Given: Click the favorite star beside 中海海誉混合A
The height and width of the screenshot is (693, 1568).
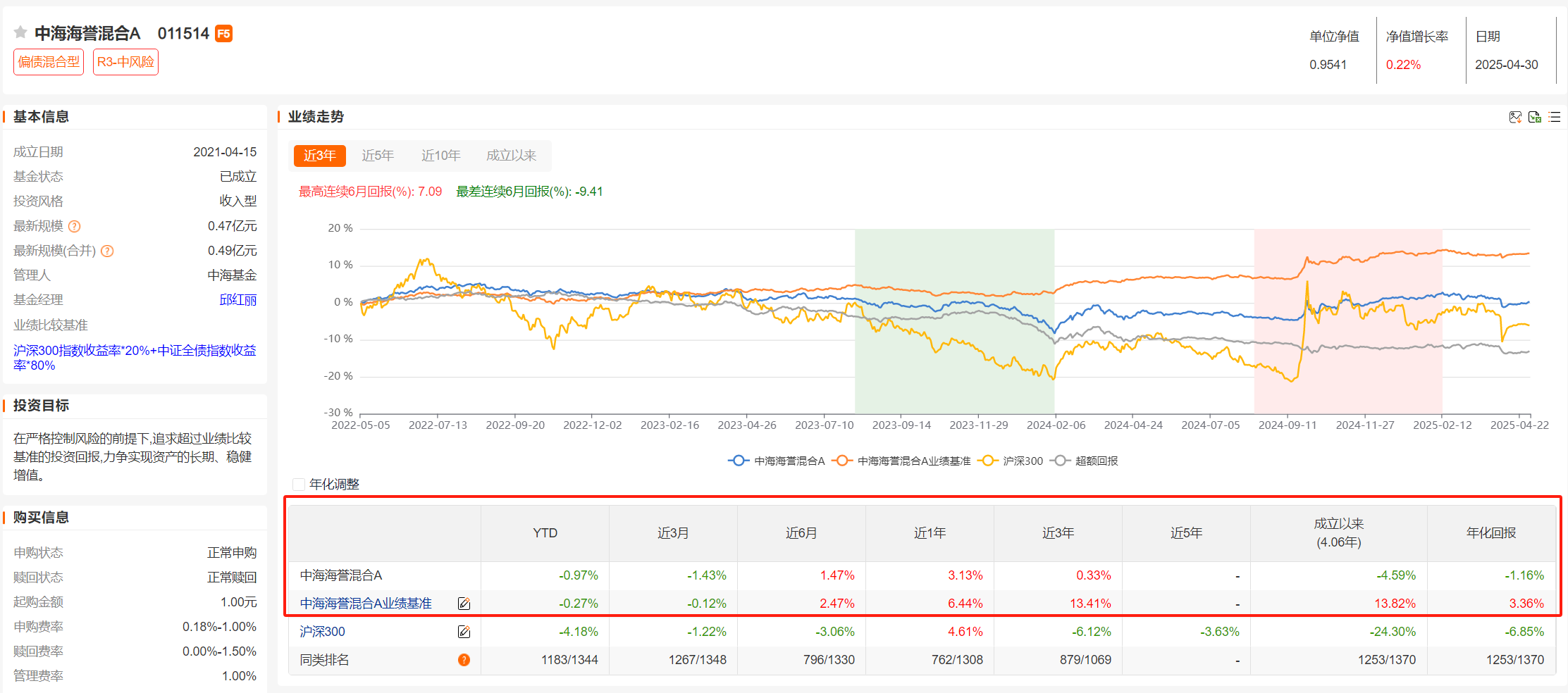Looking at the screenshot, I should click(x=20, y=32).
